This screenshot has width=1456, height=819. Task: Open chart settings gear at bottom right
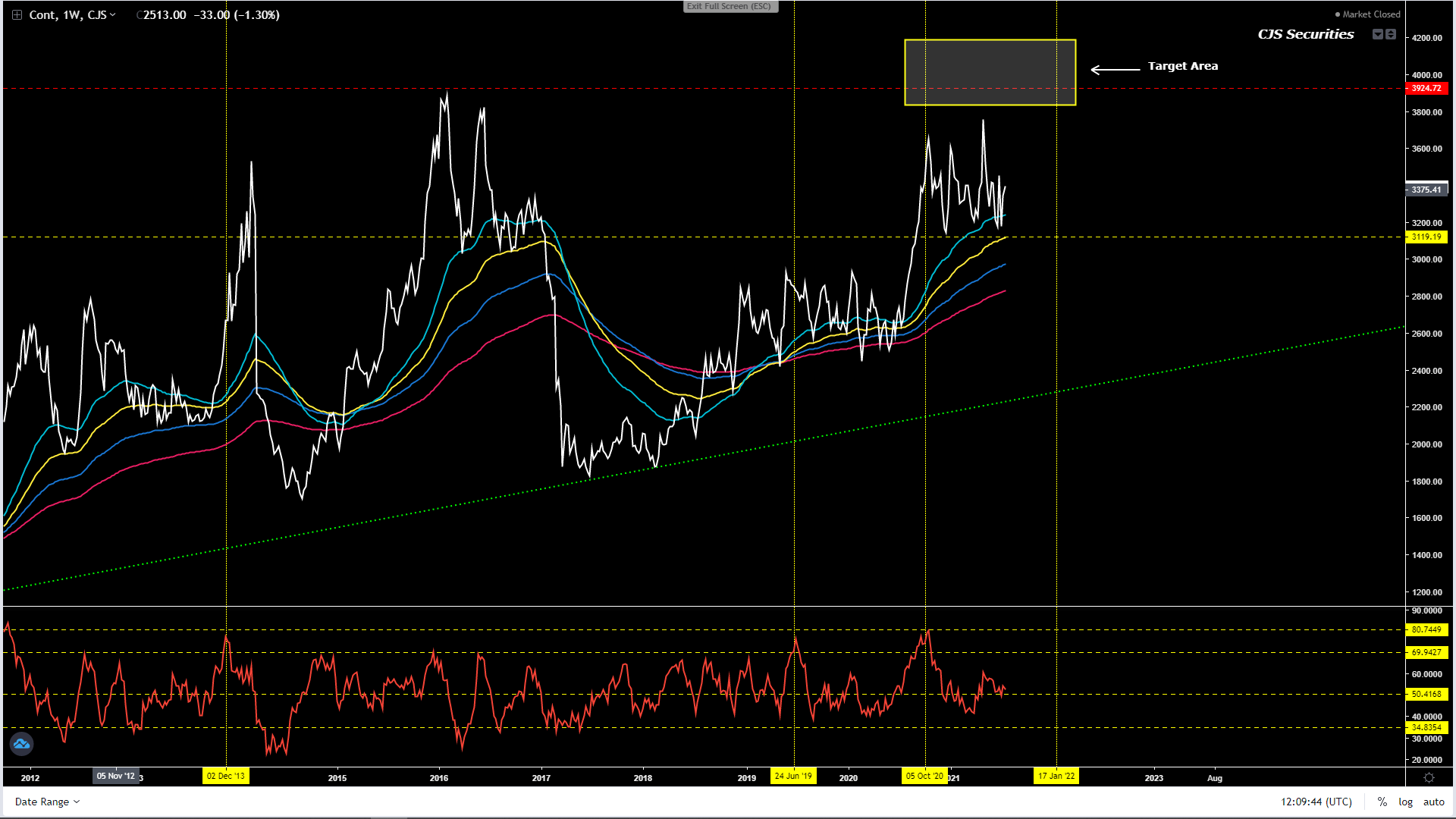click(x=1429, y=777)
